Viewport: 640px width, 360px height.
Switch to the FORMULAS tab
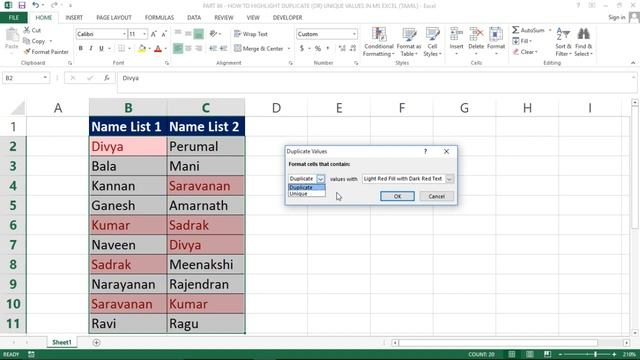pos(159,18)
